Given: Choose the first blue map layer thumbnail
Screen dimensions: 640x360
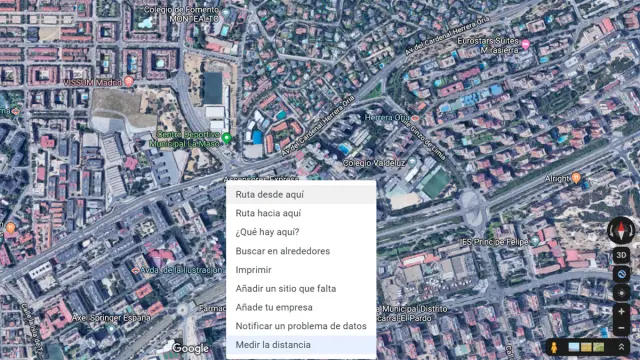Looking at the screenshot, I should pos(574,347).
